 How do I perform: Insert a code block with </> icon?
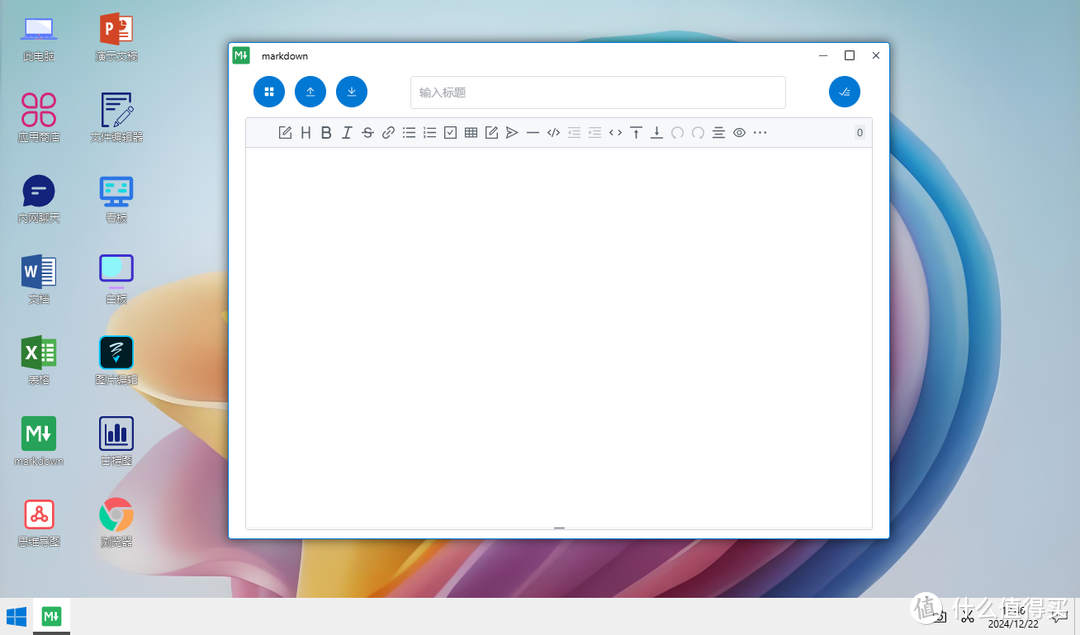point(553,133)
